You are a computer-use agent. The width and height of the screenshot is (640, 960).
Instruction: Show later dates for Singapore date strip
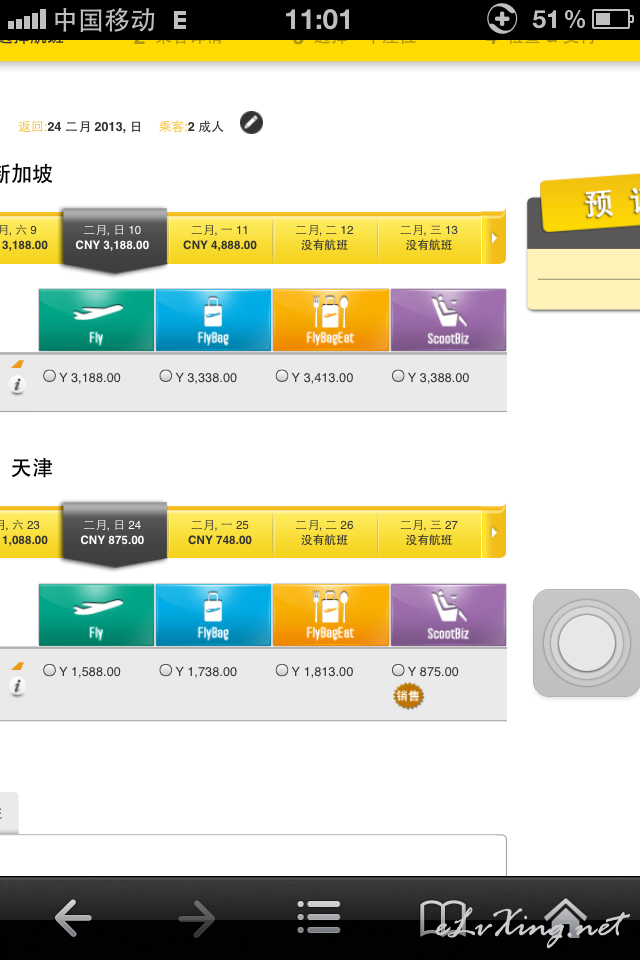pyautogui.click(x=494, y=238)
